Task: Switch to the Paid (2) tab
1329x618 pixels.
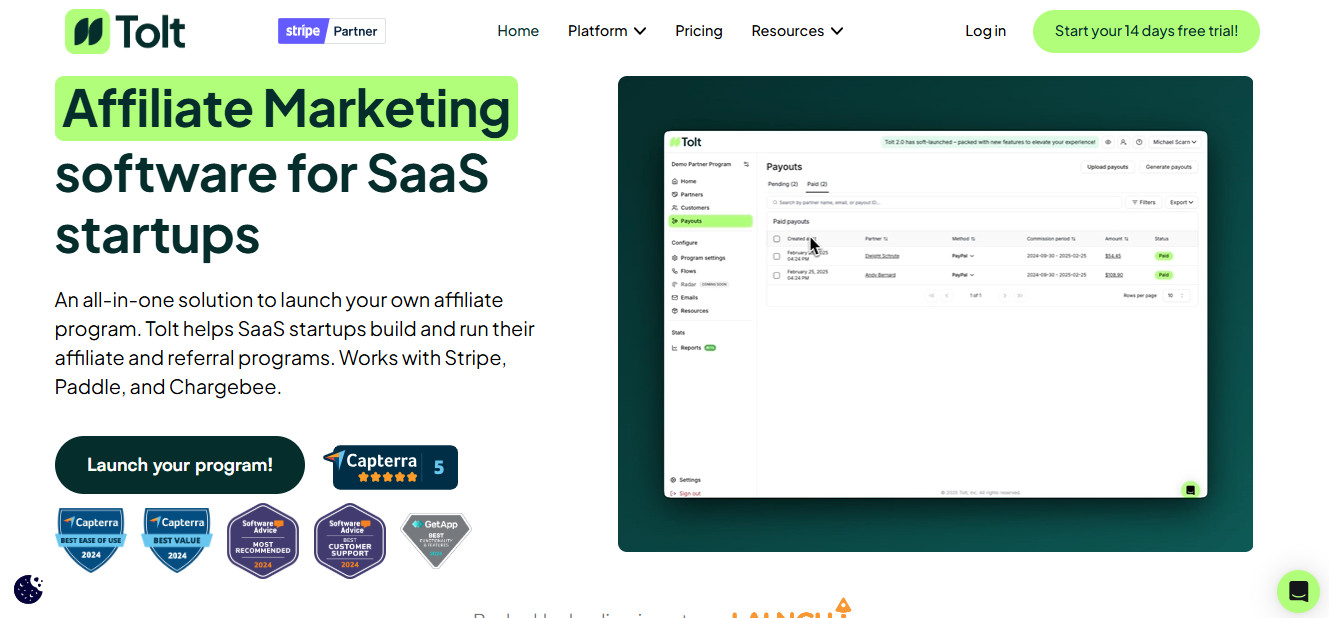Action: (x=817, y=184)
